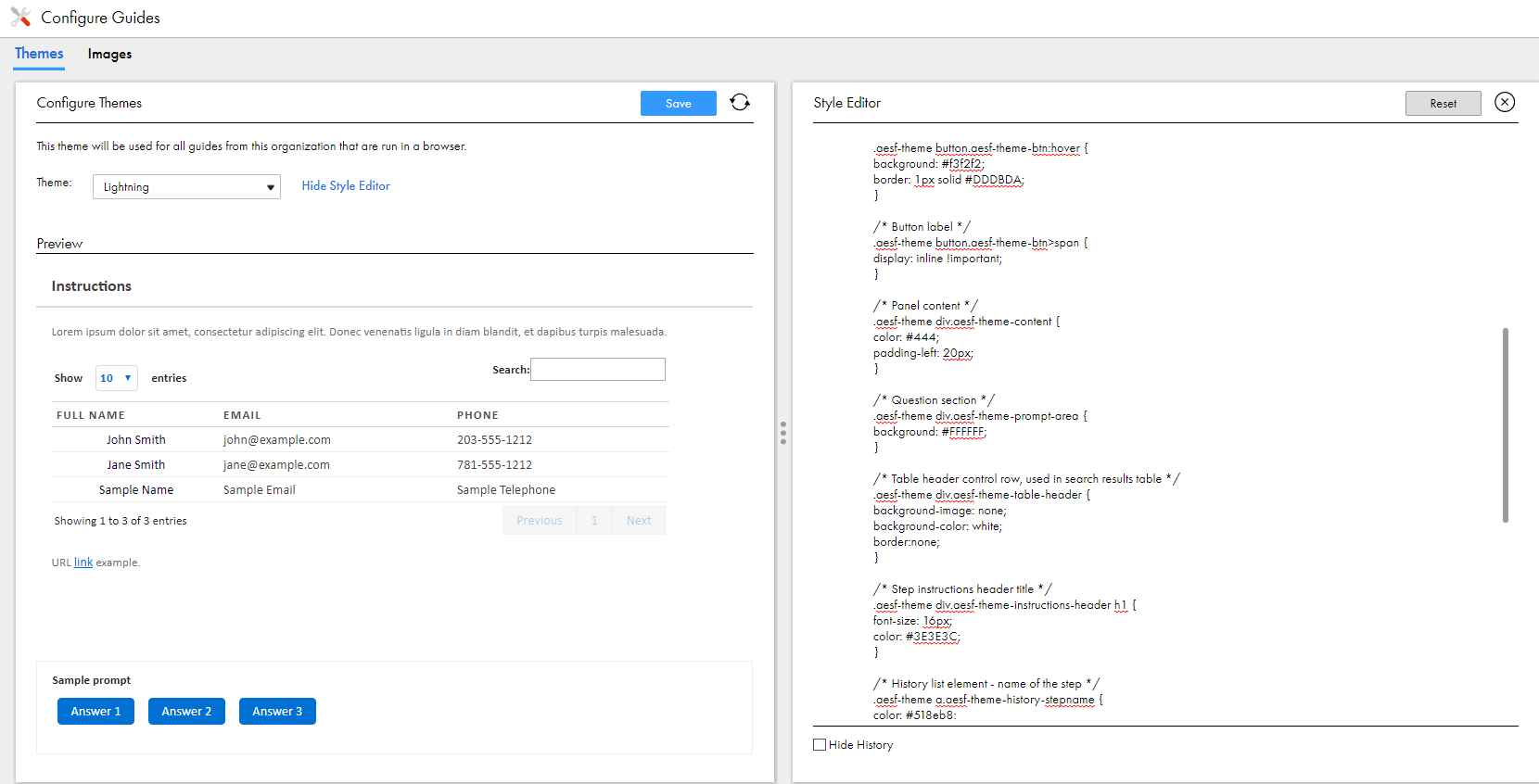Viewport: 1539px width, 784px height.
Task: Open the Theme dropdown showing Lightning
Action: 186,187
